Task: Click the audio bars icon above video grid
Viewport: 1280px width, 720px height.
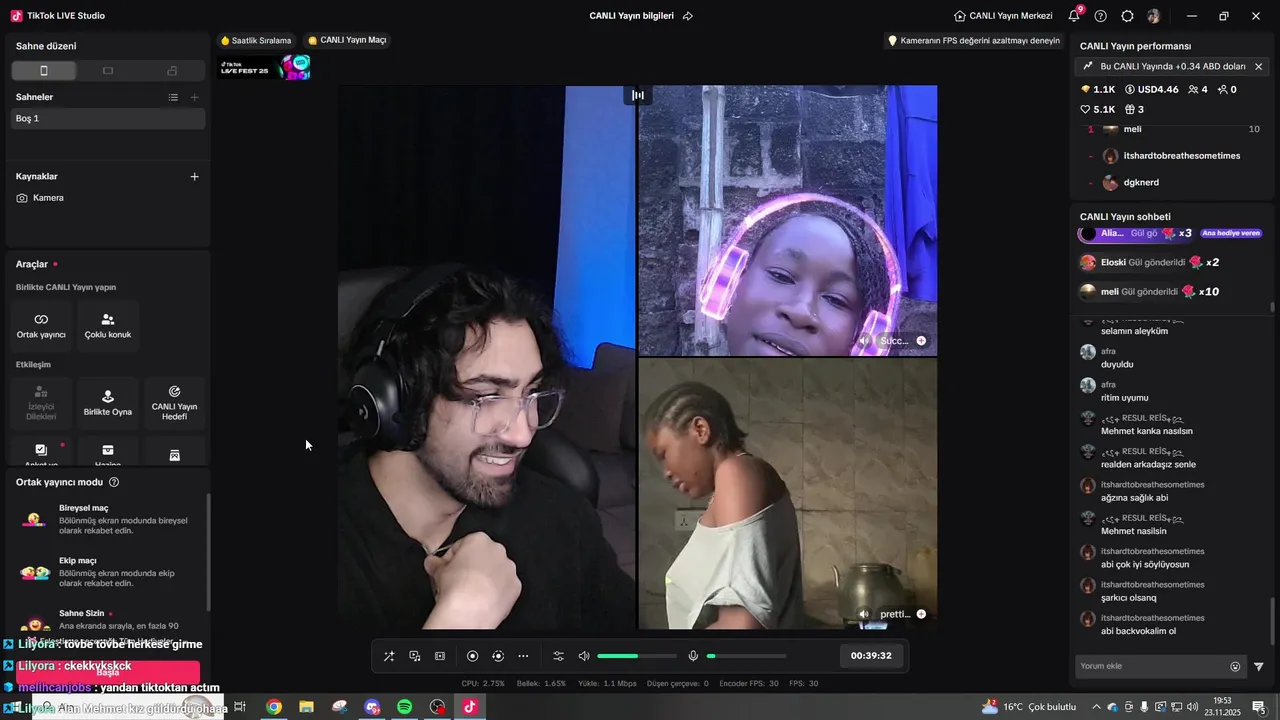Action: [x=638, y=95]
